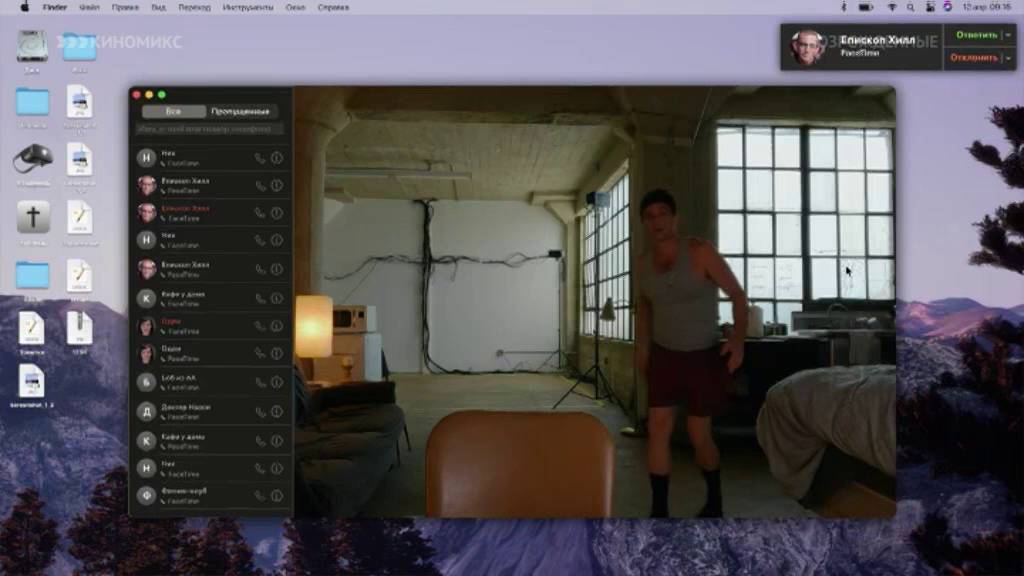Screen dimensions: 1024x576
Task: Open info for the Доктор contact entry
Action: 277,411
